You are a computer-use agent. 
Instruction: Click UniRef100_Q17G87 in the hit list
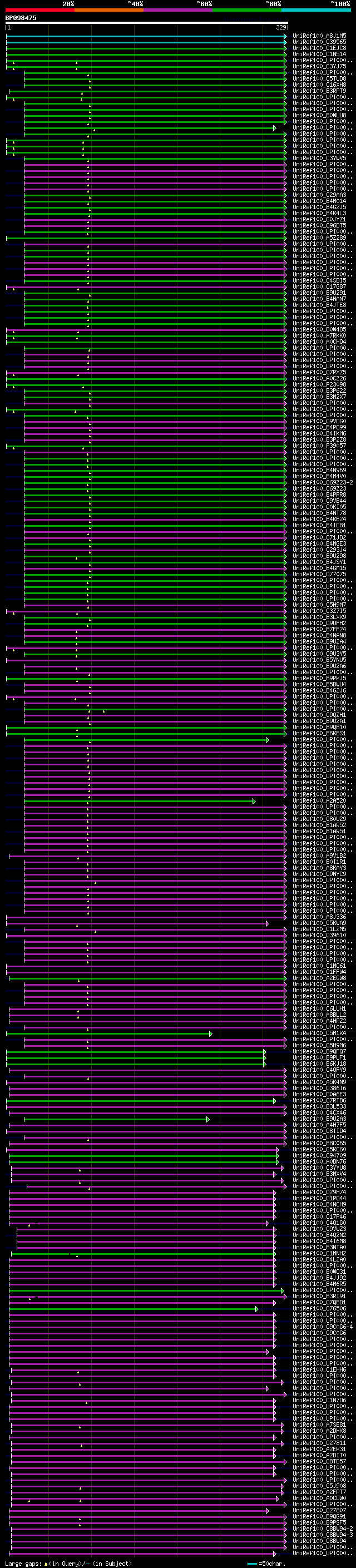[x=319, y=286]
